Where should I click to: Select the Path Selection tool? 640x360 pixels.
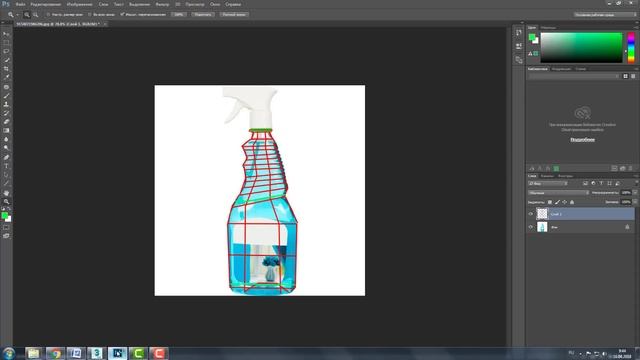6,175
